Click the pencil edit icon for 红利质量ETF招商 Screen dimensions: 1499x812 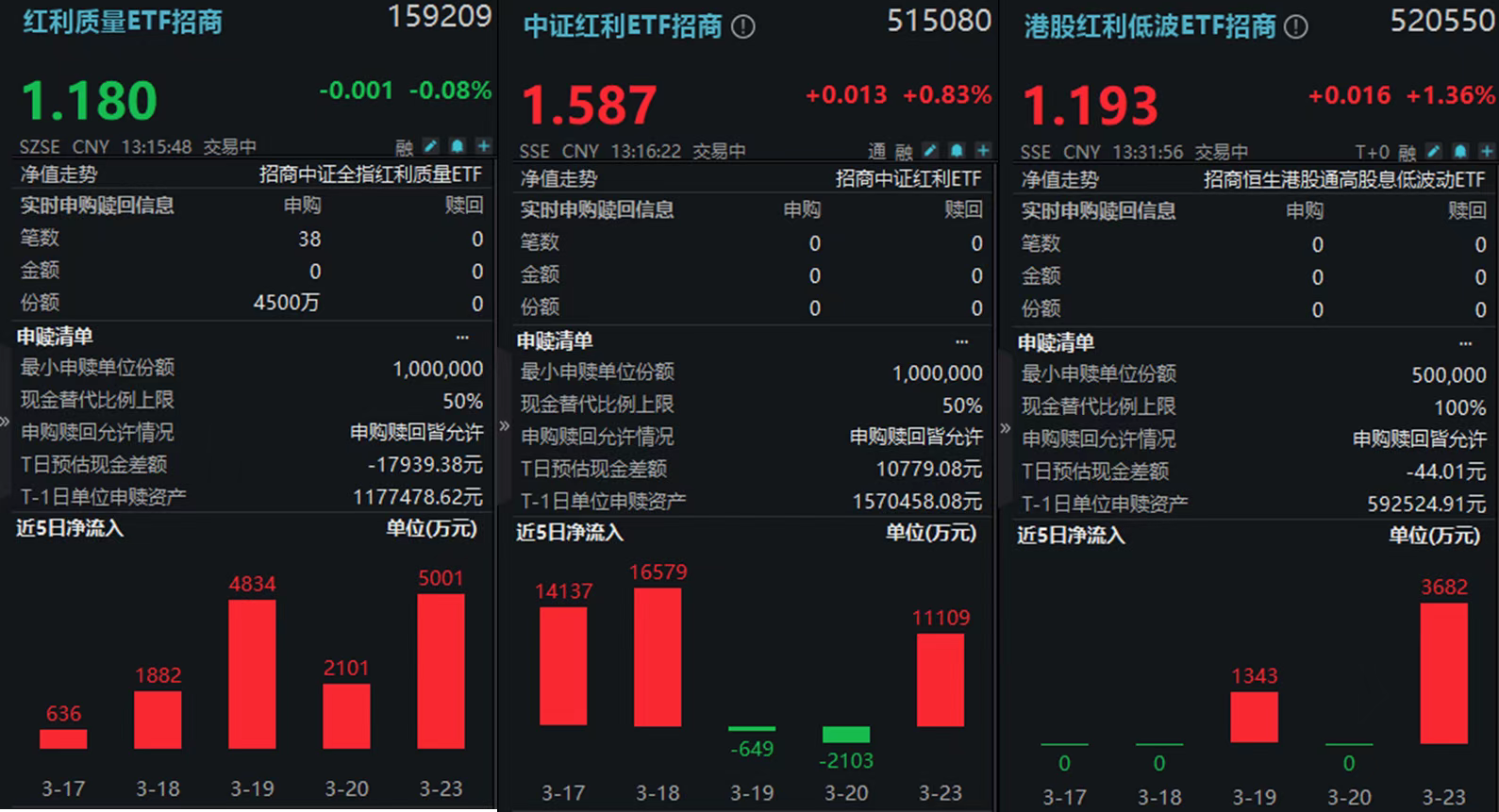[x=431, y=146]
